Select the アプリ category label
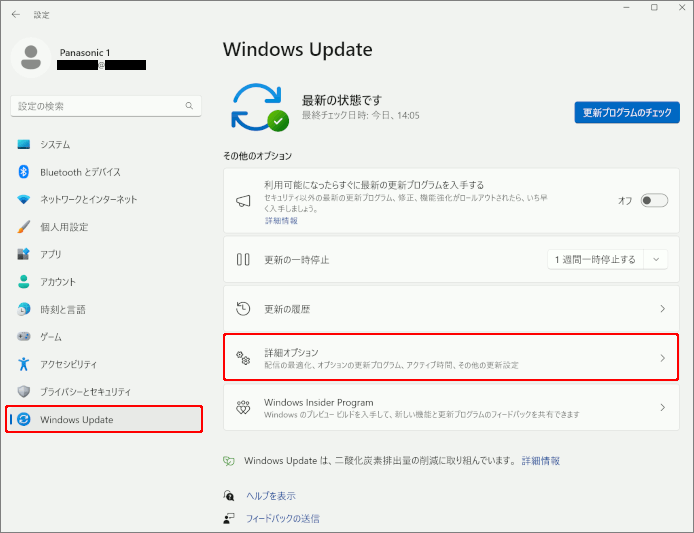This screenshot has width=694, height=533. (x=51, y=254)
